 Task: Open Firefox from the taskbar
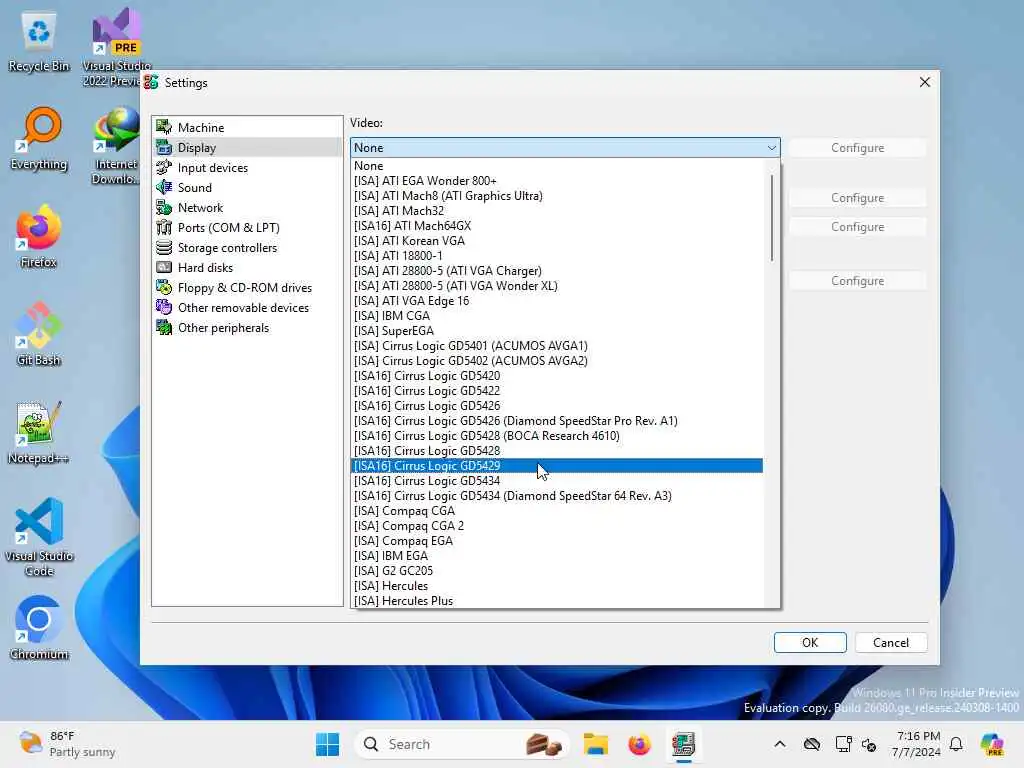coord(639,744)
